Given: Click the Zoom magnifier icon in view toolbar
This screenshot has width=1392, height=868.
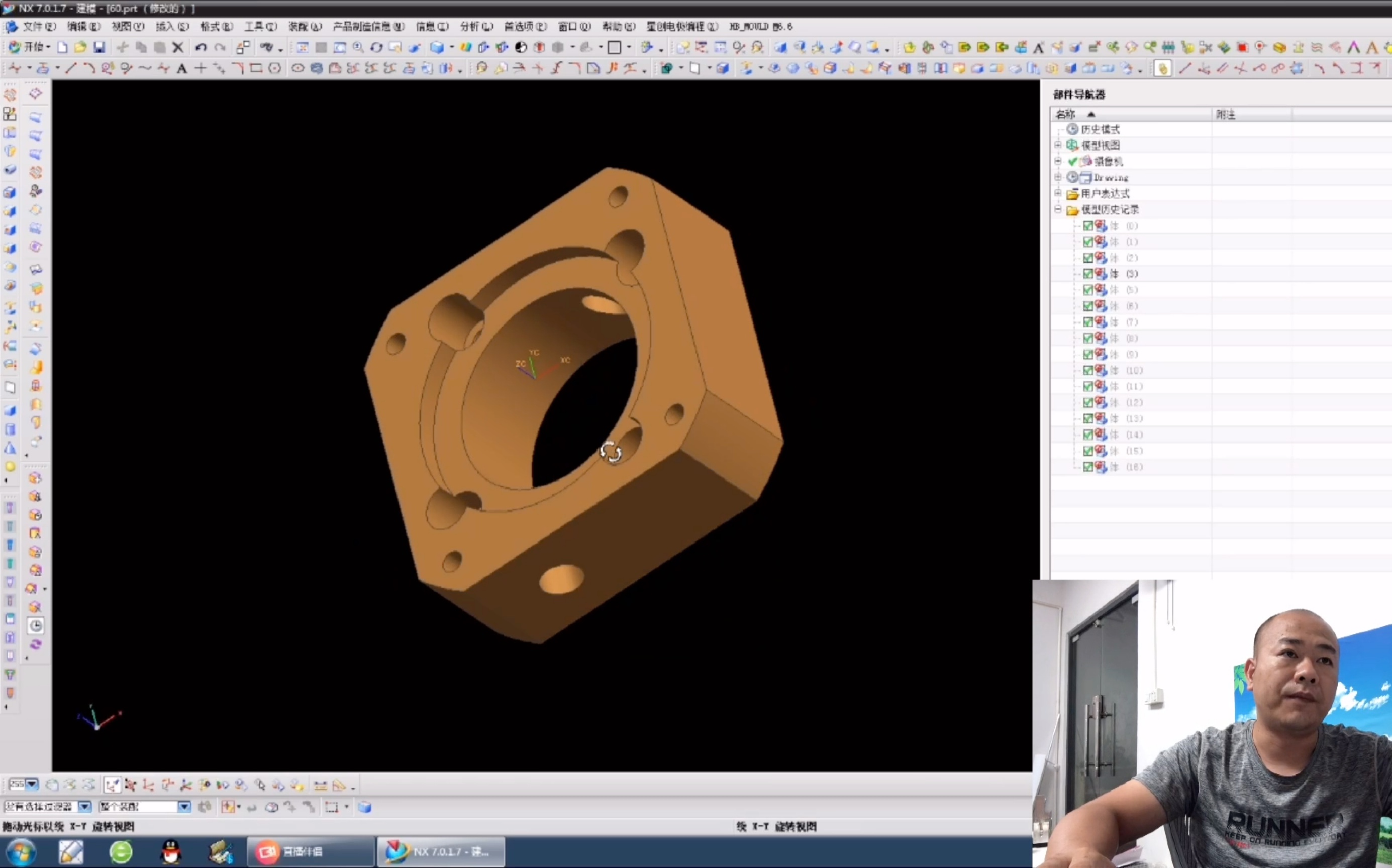Looking at the screenshot, I should 358,47.
